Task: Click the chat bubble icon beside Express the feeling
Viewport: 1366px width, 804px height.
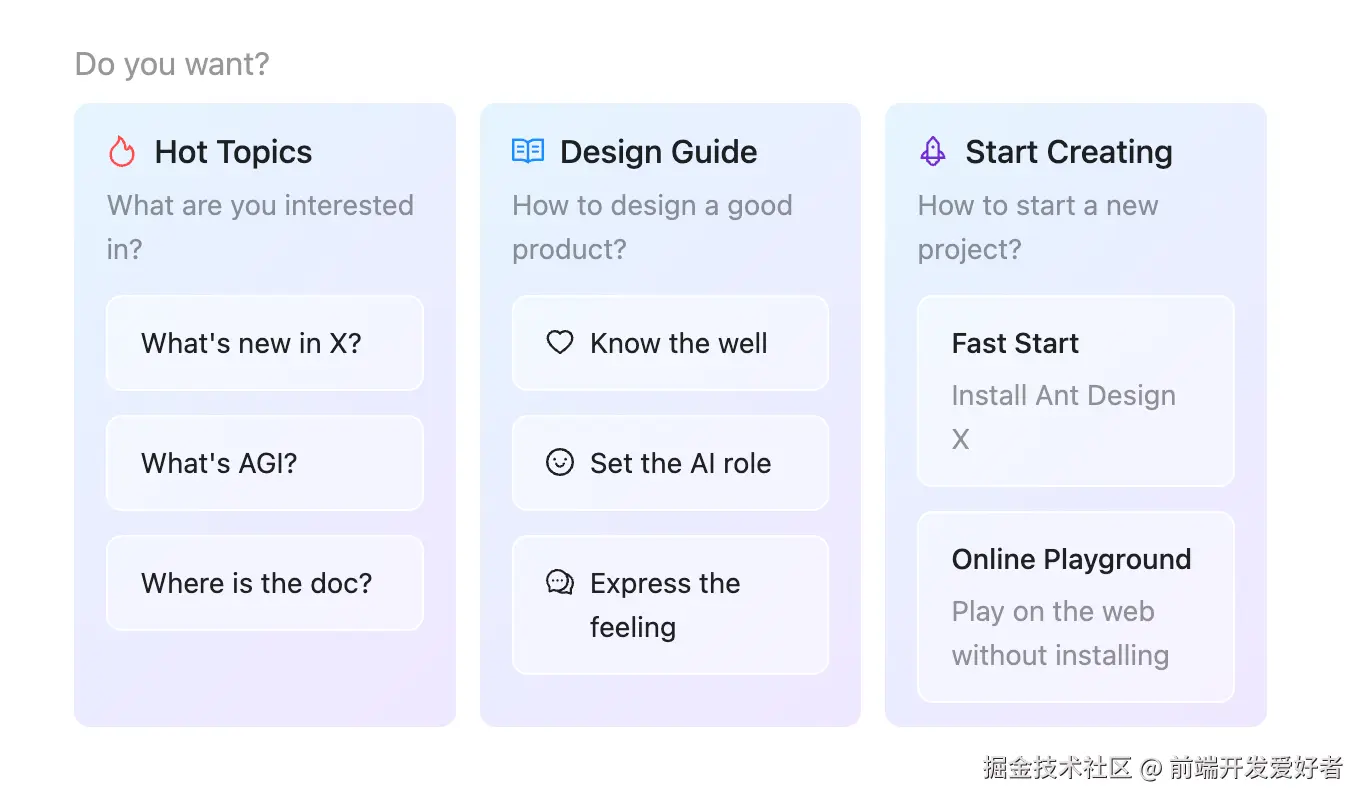Action: pyautogui.click(x=560, y=582)
